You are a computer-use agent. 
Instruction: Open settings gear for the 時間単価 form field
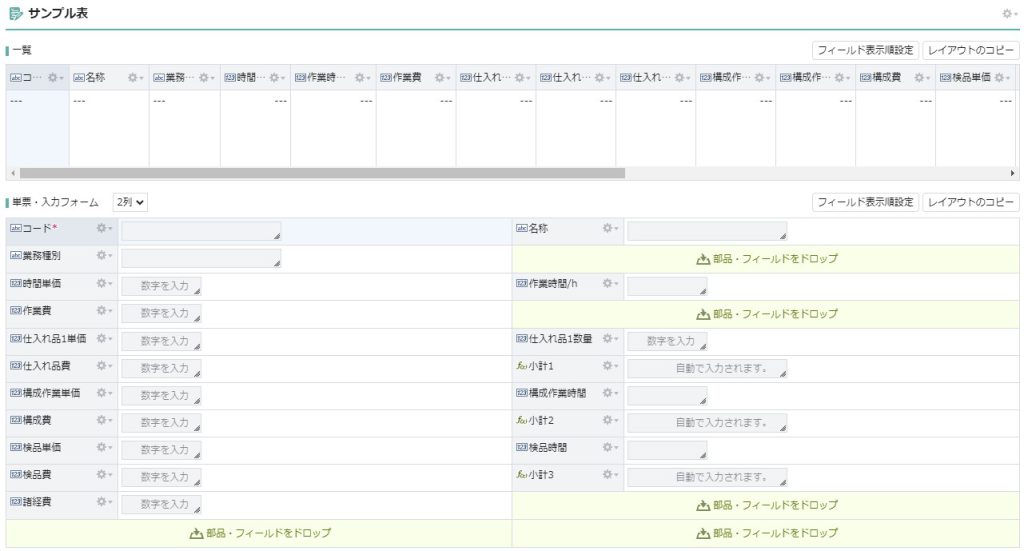[103, 283]
